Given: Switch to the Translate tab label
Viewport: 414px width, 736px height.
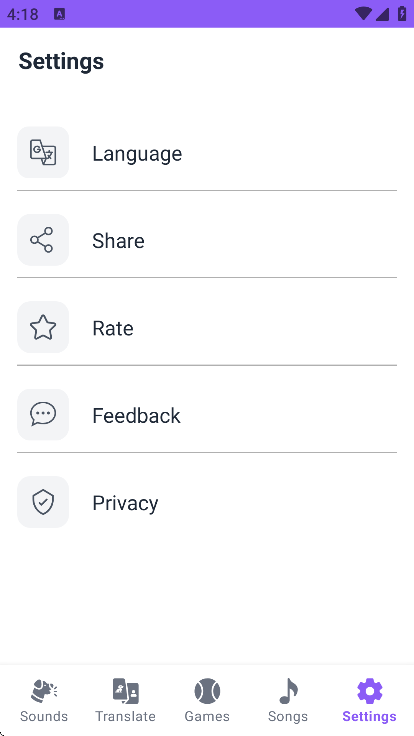Looking at the screenshot, I should coord(125,716).
